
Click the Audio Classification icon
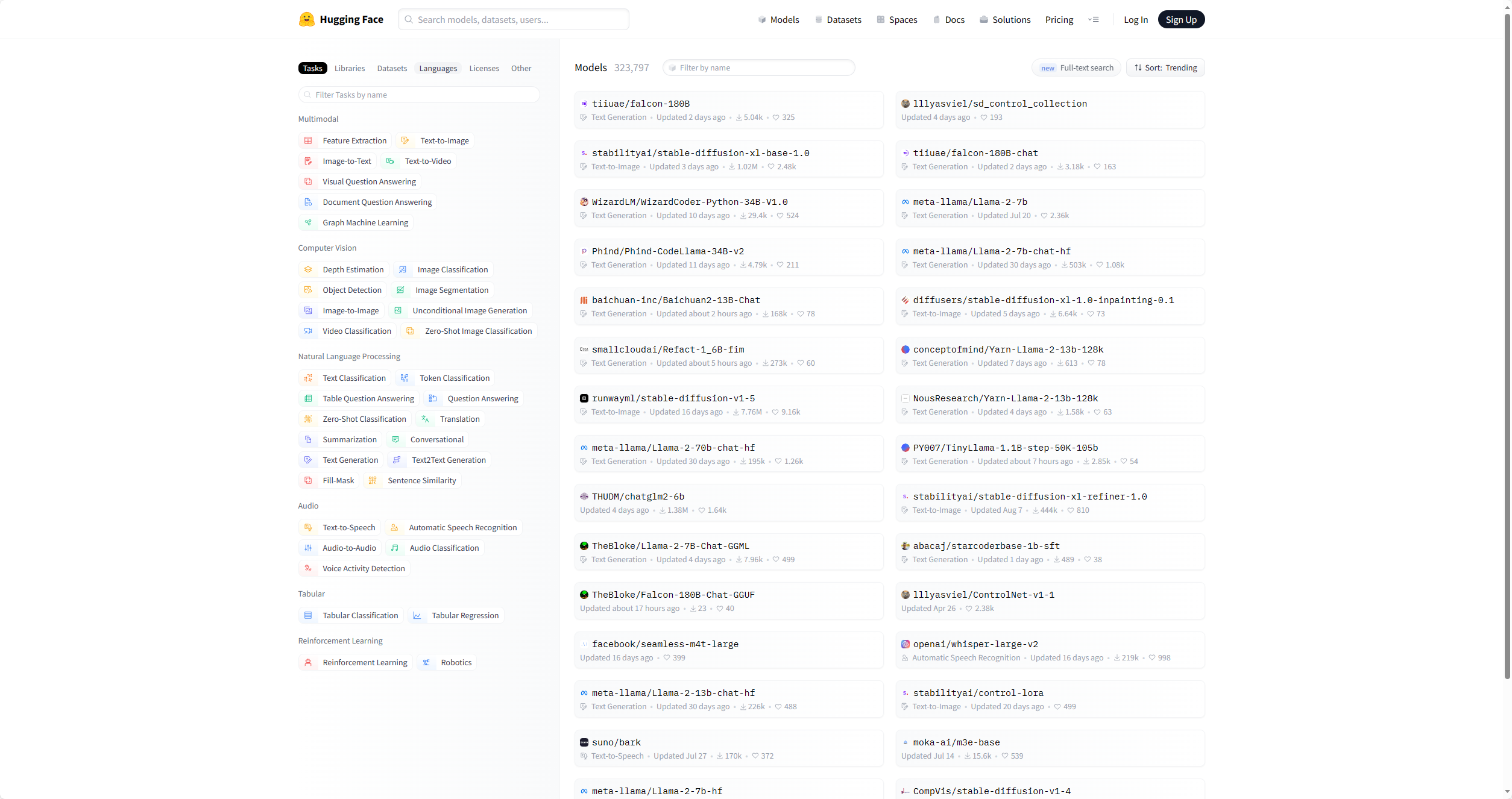point(395,548)
